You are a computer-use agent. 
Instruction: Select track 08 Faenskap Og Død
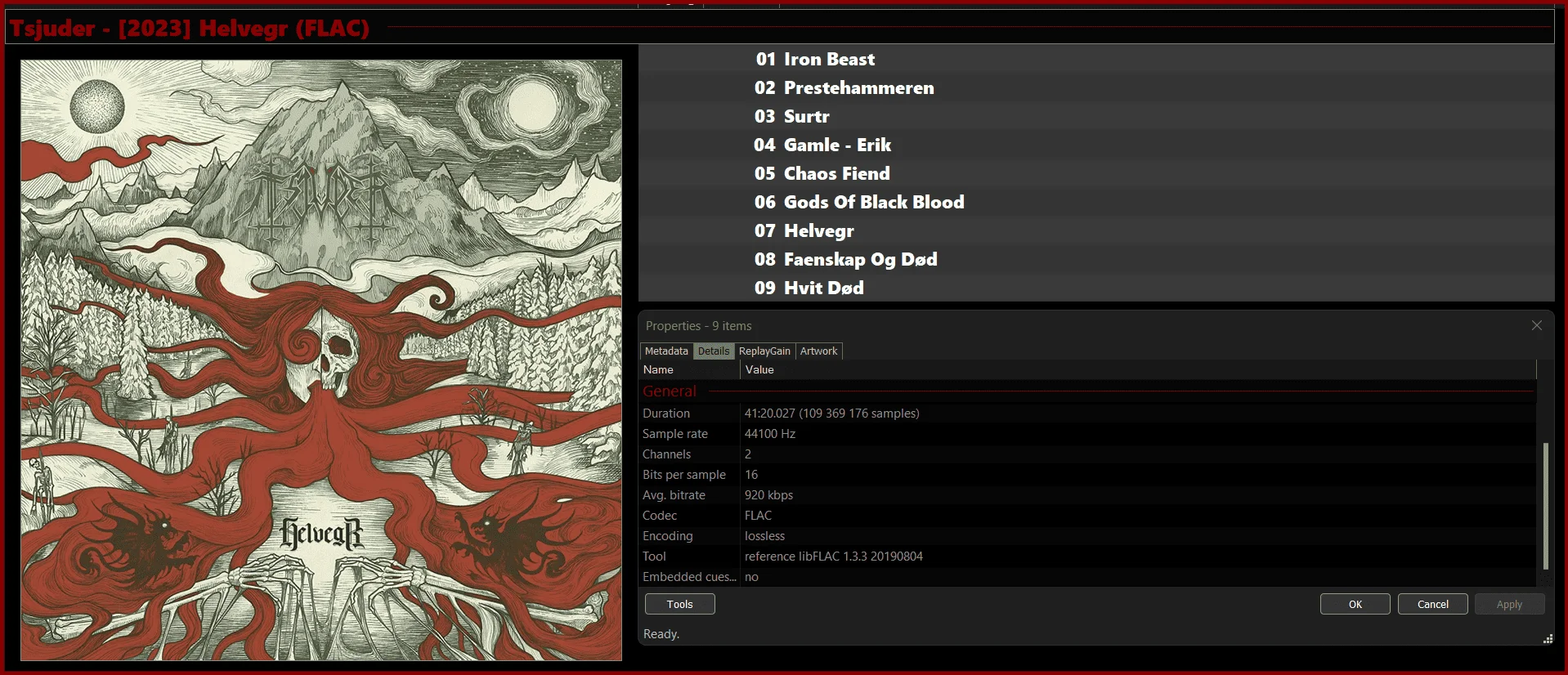coord(1095,259)
